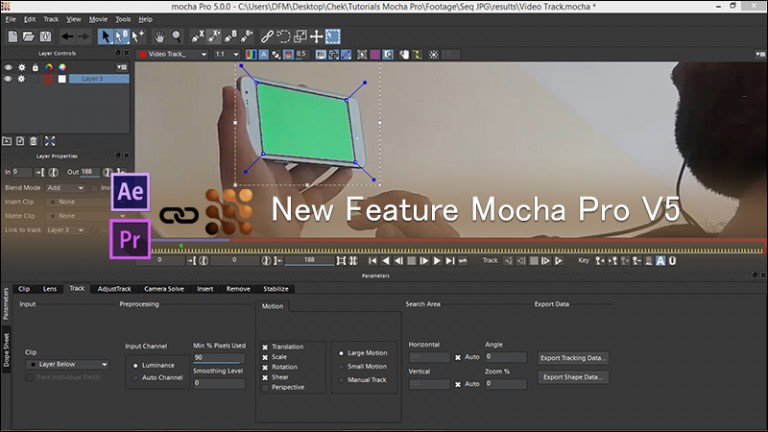768x432 pixels.
Task: Select the Add X-Spline to layer tool
Action: point(214,36)
